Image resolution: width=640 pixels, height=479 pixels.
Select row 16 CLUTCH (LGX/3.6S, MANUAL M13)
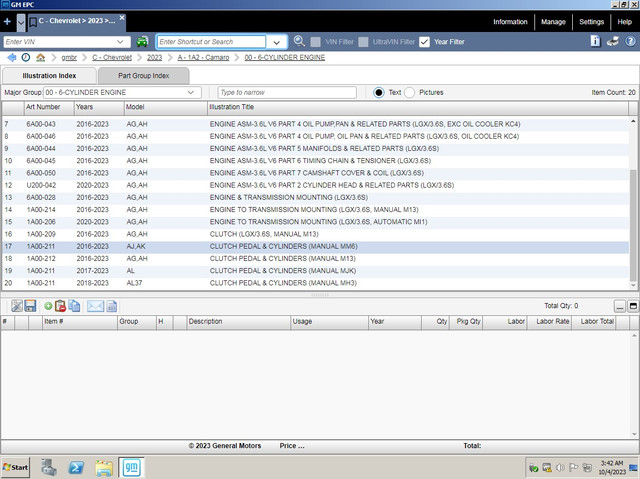[x=315, y=234]
